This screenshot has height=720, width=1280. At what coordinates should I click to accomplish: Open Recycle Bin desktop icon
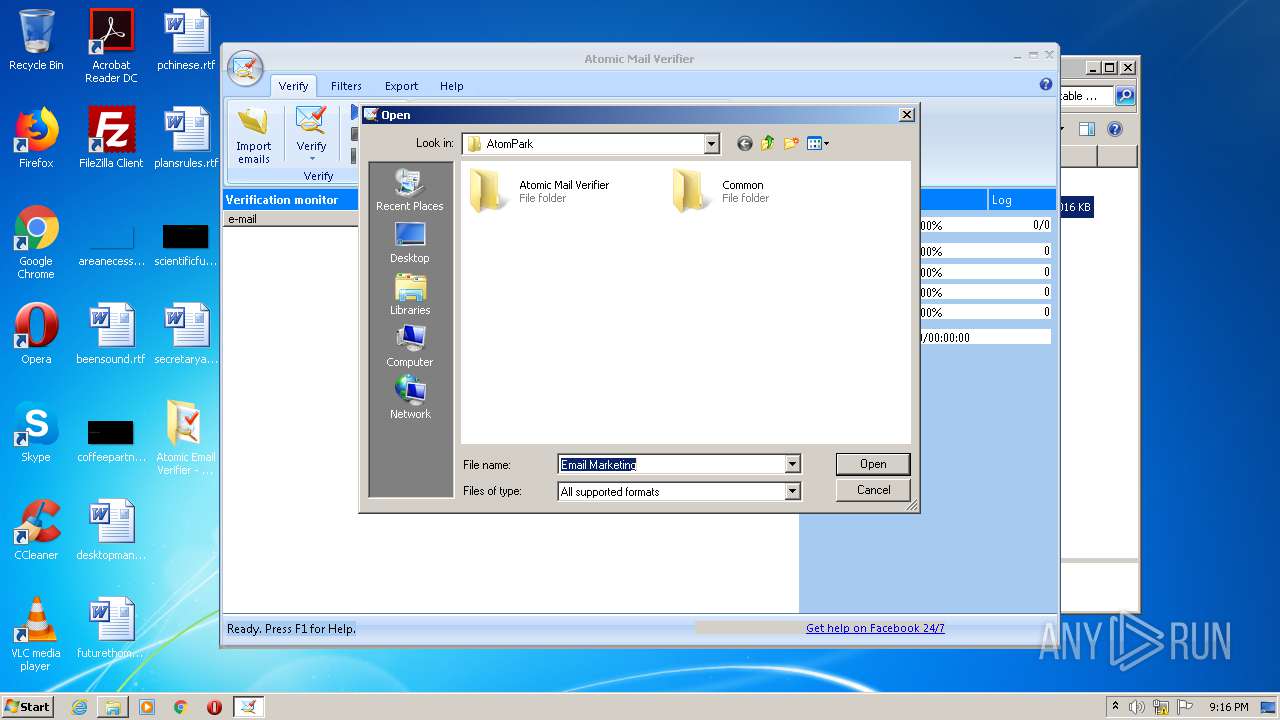[x=36, y=40]
